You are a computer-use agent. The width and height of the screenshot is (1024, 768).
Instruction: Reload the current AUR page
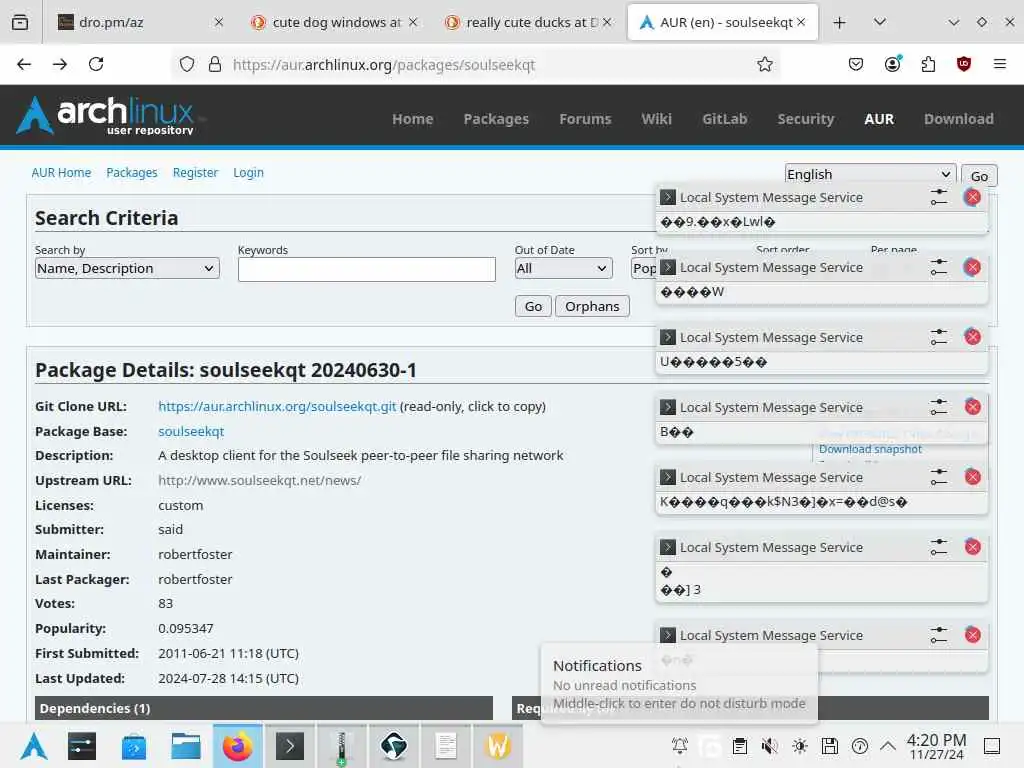[96, 64]
